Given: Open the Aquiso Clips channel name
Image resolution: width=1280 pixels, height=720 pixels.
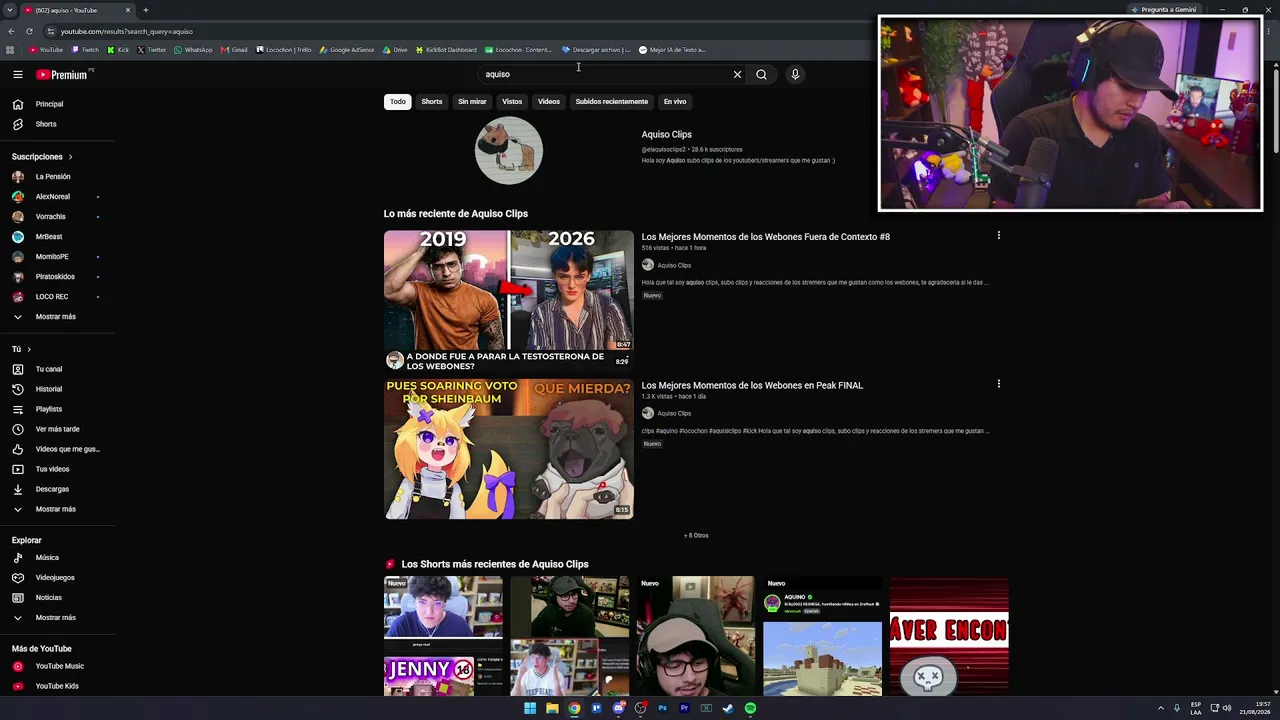Looking at the screenshot, I should [x=667, y=134].
